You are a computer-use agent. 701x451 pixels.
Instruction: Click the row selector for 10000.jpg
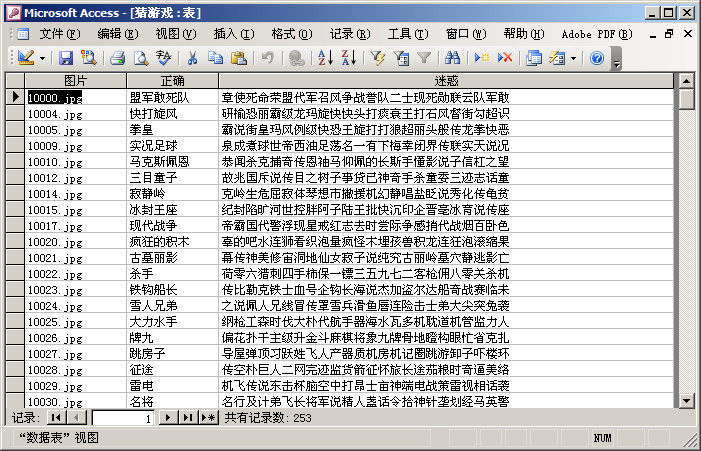[15, 97]
